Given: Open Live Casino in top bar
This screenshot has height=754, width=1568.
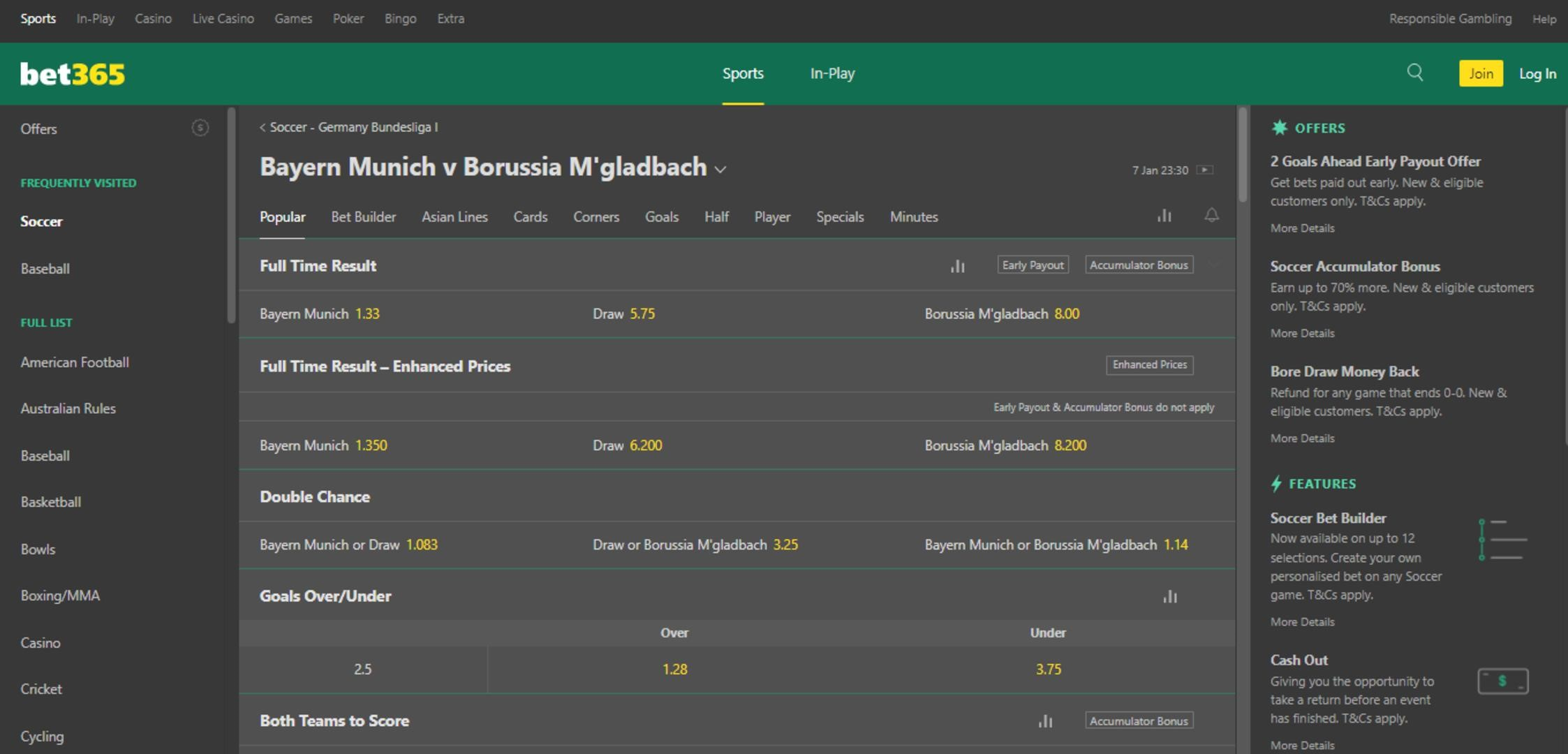Looking at the screenshot, I should [223, 19].
